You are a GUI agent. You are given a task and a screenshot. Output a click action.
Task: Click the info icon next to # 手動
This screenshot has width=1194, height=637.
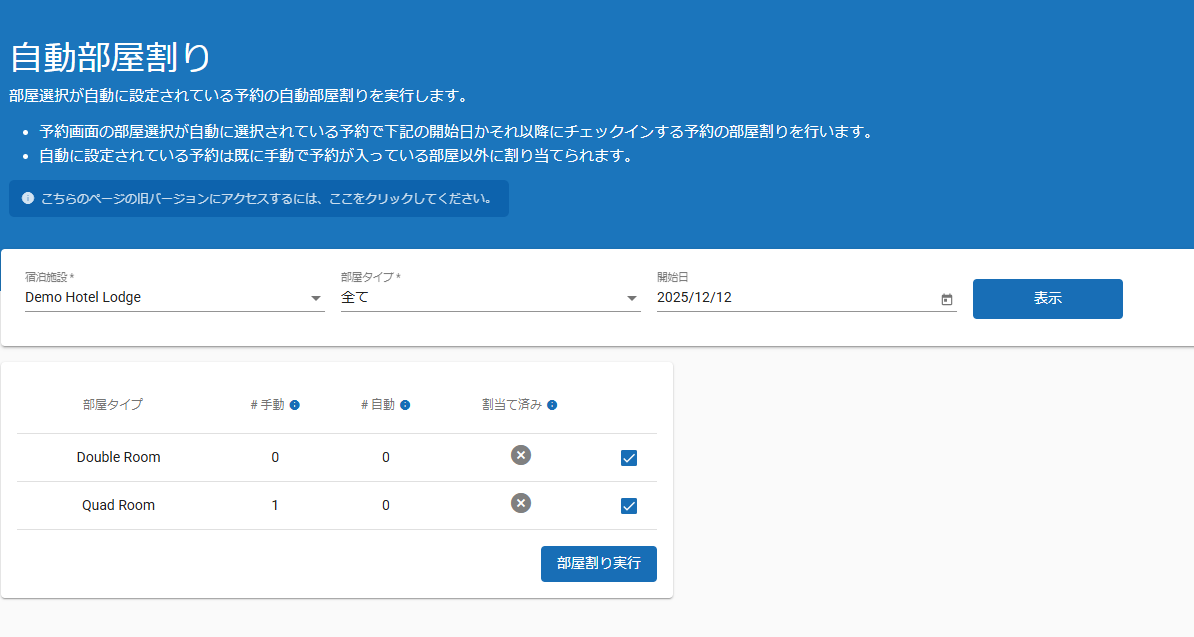pyautogui.click(x=295, y=405)
